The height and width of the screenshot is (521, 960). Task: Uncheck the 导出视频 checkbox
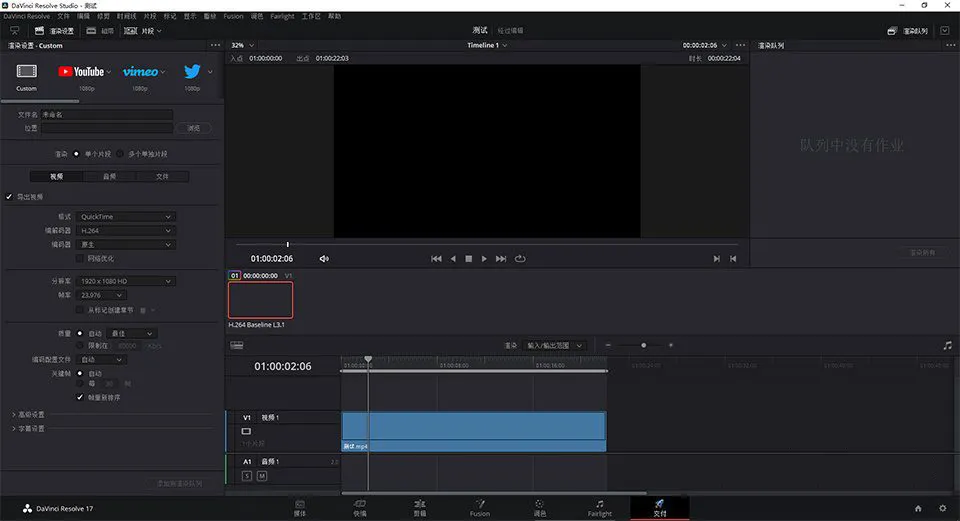point(9,197)
